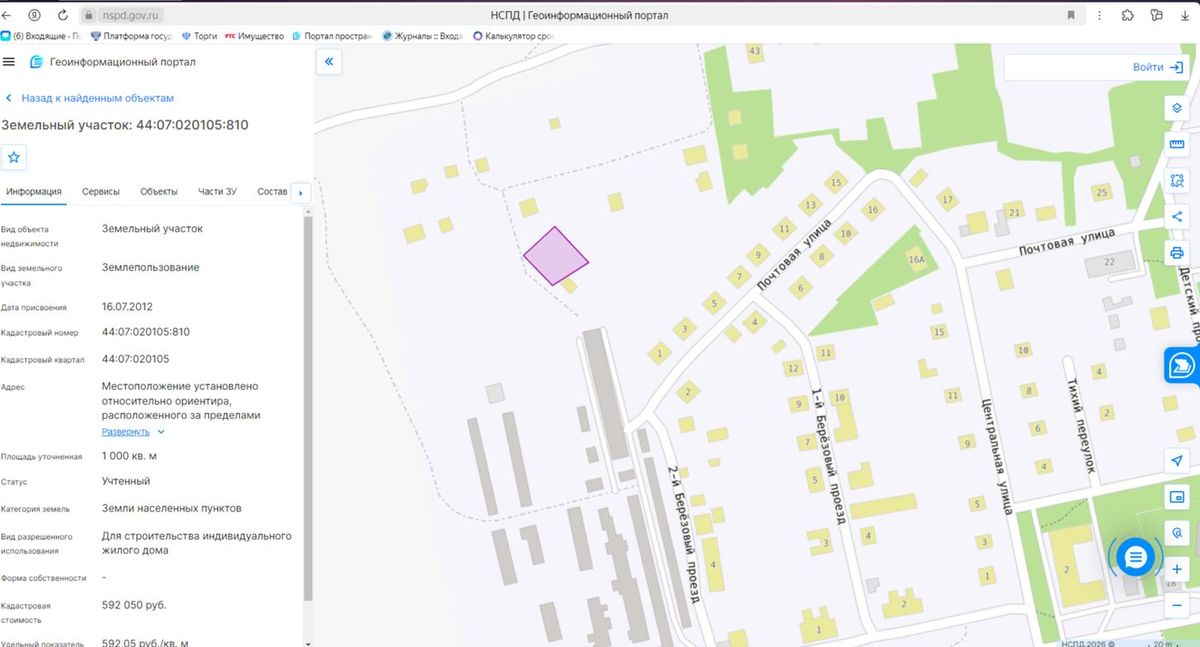Go back via Назад к найденным объектам
The image size is (1200, 647).
[x=90, y=98]
